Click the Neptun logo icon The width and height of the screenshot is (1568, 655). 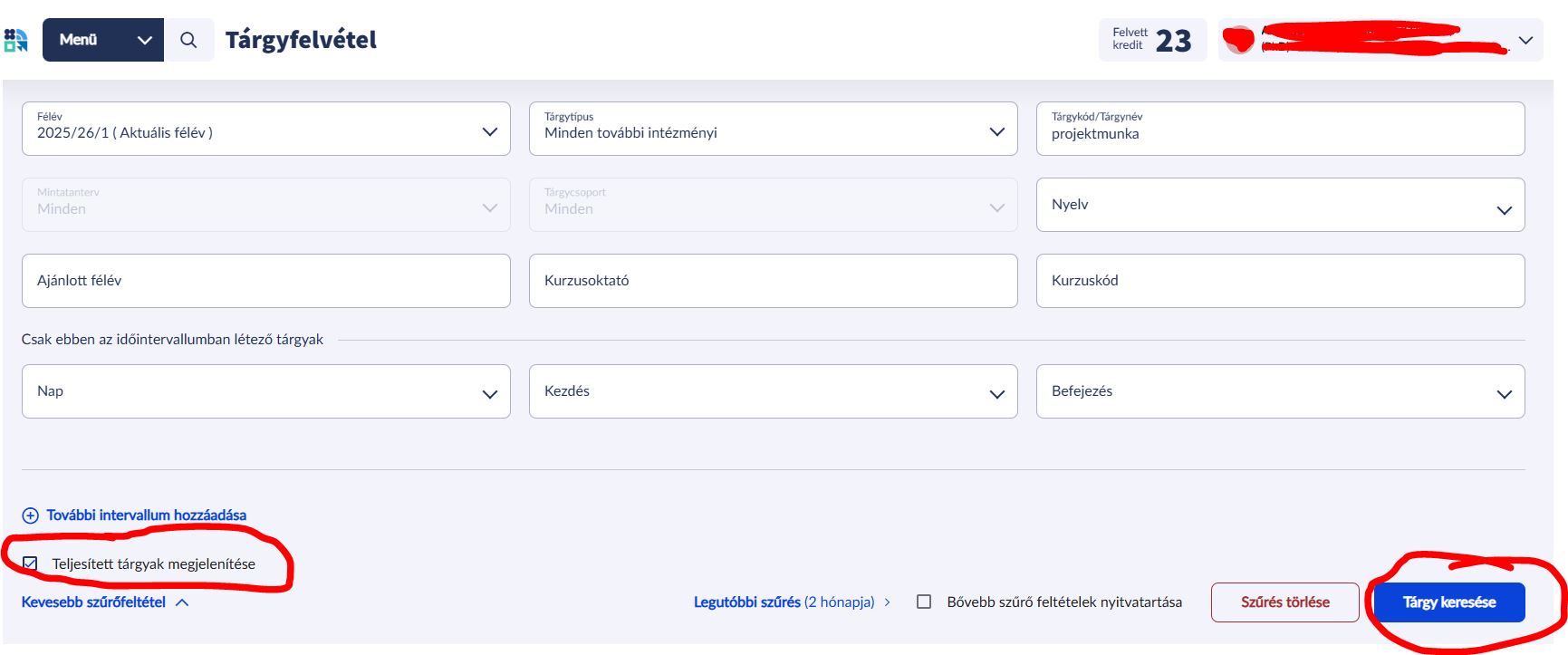pyautogui.click(x=15, y=40)
